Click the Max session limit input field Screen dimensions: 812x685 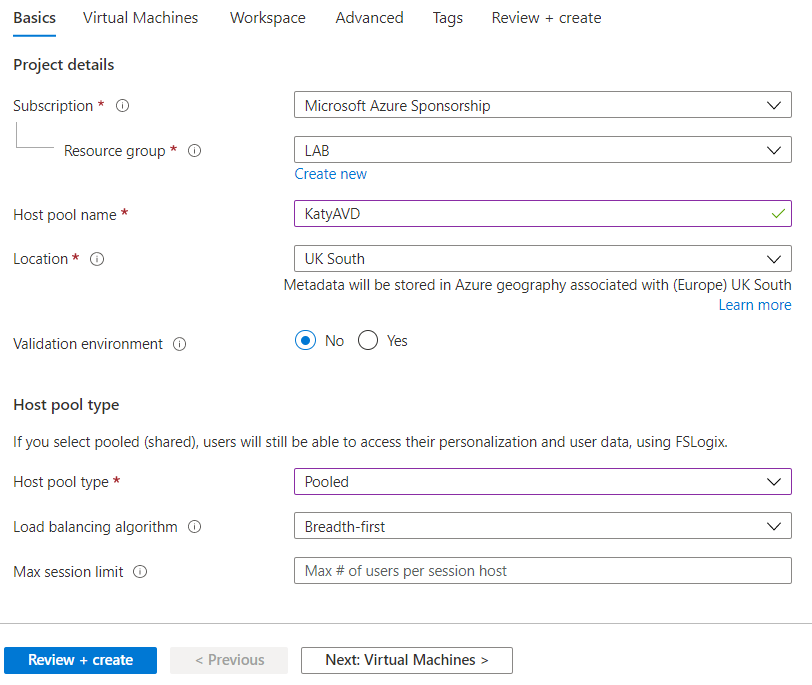pyautogui.click(x=542, y=570)
